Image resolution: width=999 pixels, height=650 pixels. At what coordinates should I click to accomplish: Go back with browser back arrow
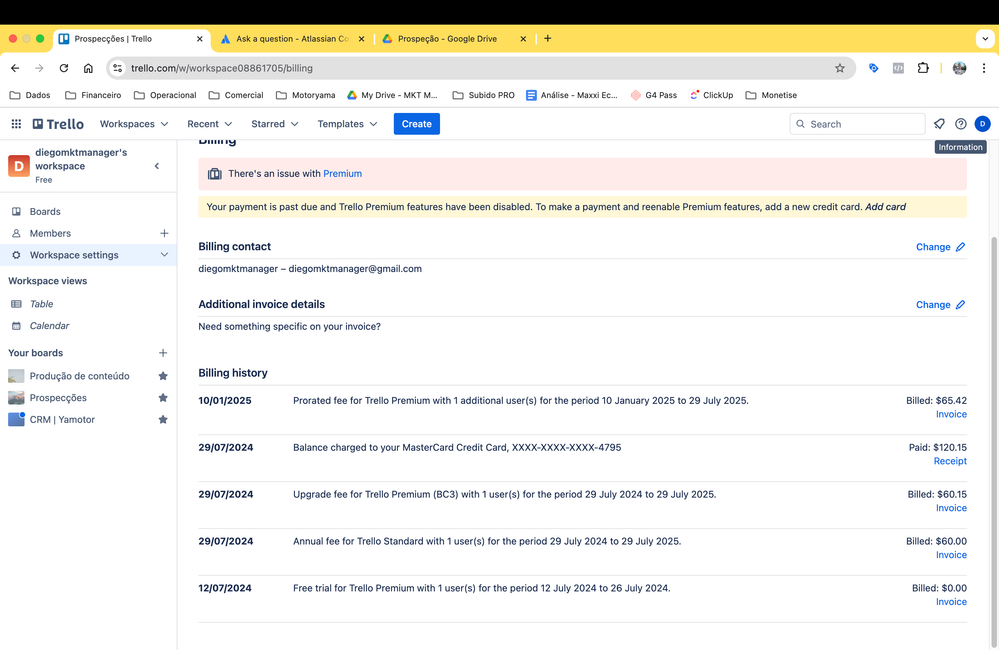coord(15,68)
